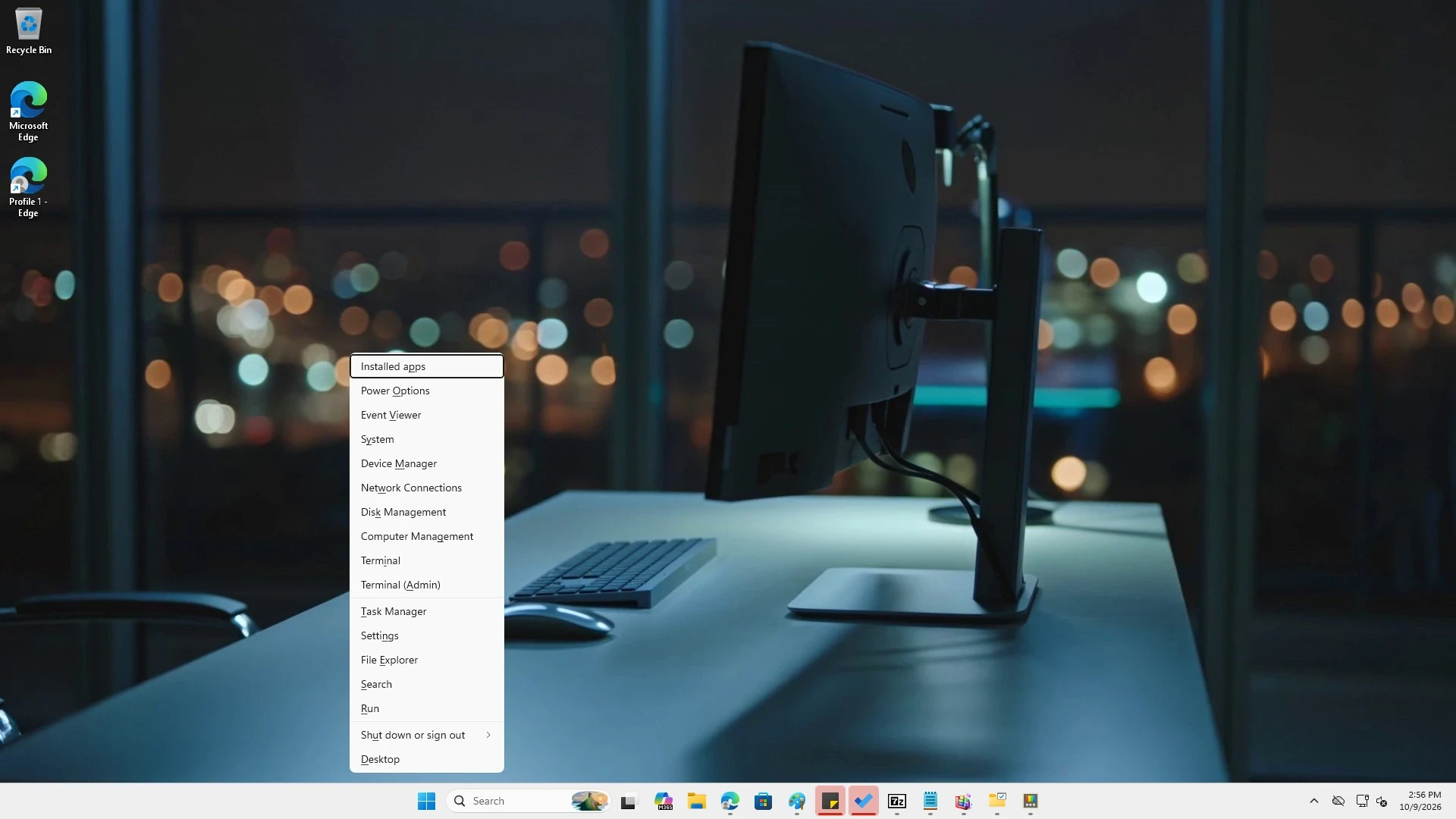The height and width of the screenshot is (819, 1456).
Task: Choose File Explorer in the context menu
Action: coord(427,660)
